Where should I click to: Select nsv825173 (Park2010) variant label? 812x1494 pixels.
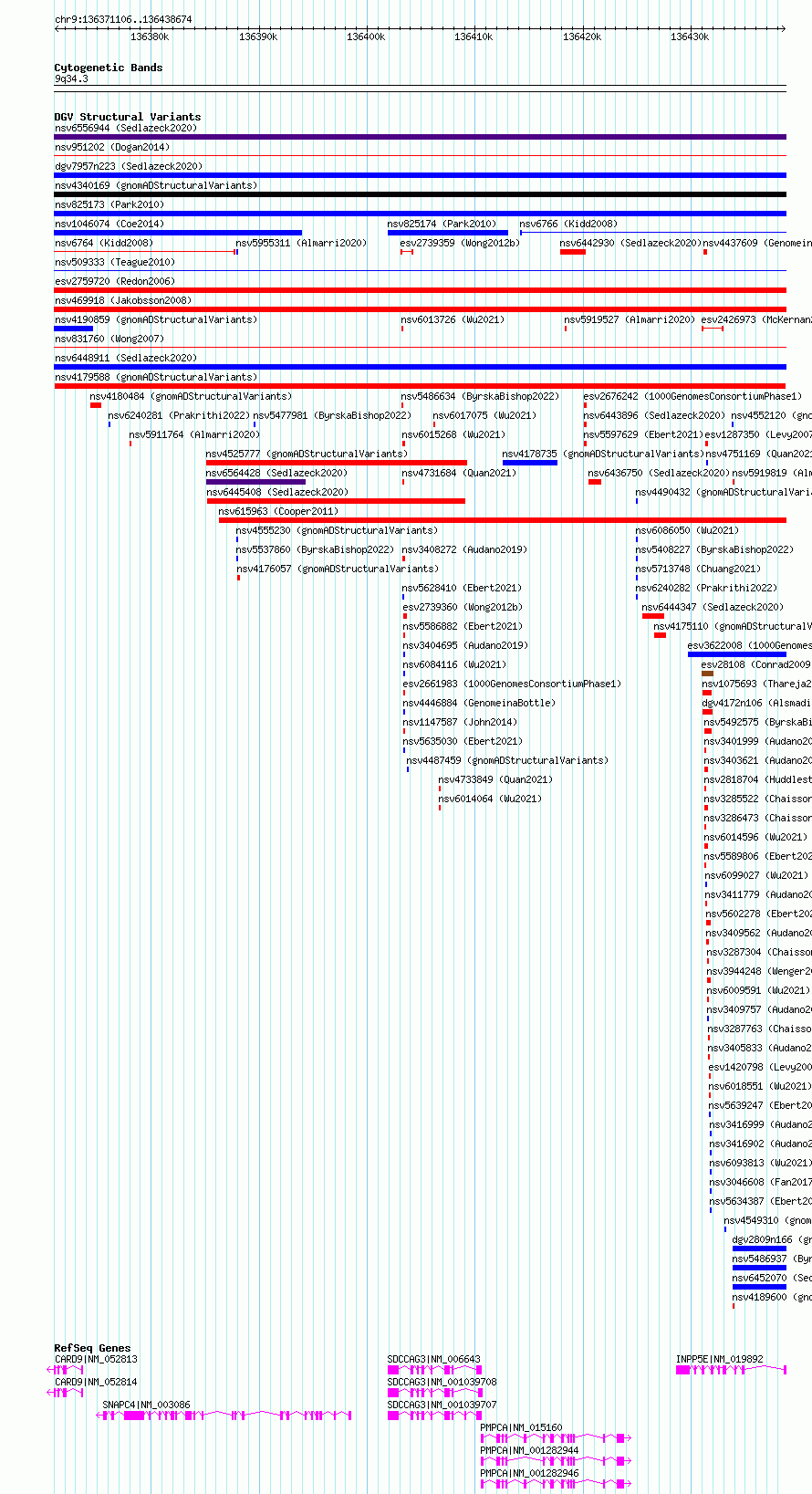109,204
